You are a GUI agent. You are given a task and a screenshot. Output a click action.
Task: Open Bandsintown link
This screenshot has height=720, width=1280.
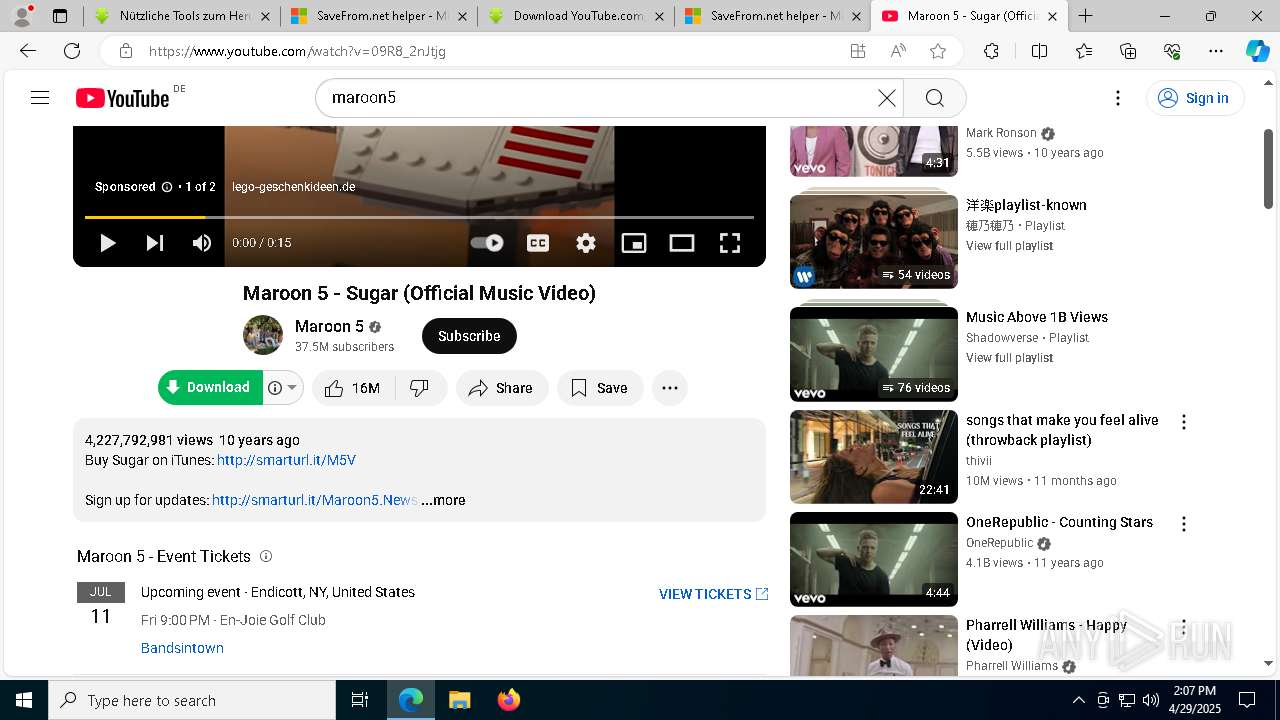coord(182,648)
